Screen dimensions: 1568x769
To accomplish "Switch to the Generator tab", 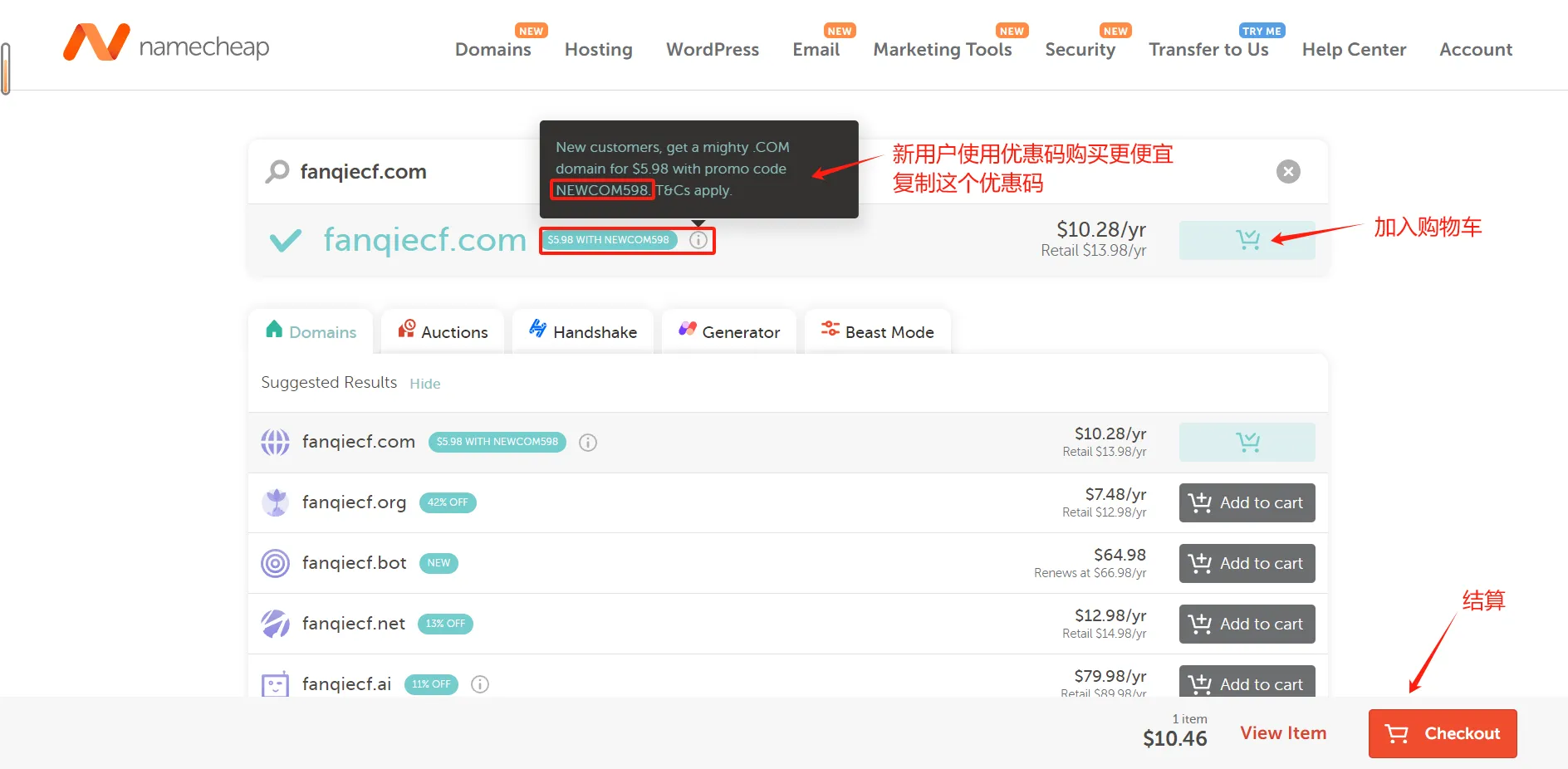I will (x=729, y=331).
